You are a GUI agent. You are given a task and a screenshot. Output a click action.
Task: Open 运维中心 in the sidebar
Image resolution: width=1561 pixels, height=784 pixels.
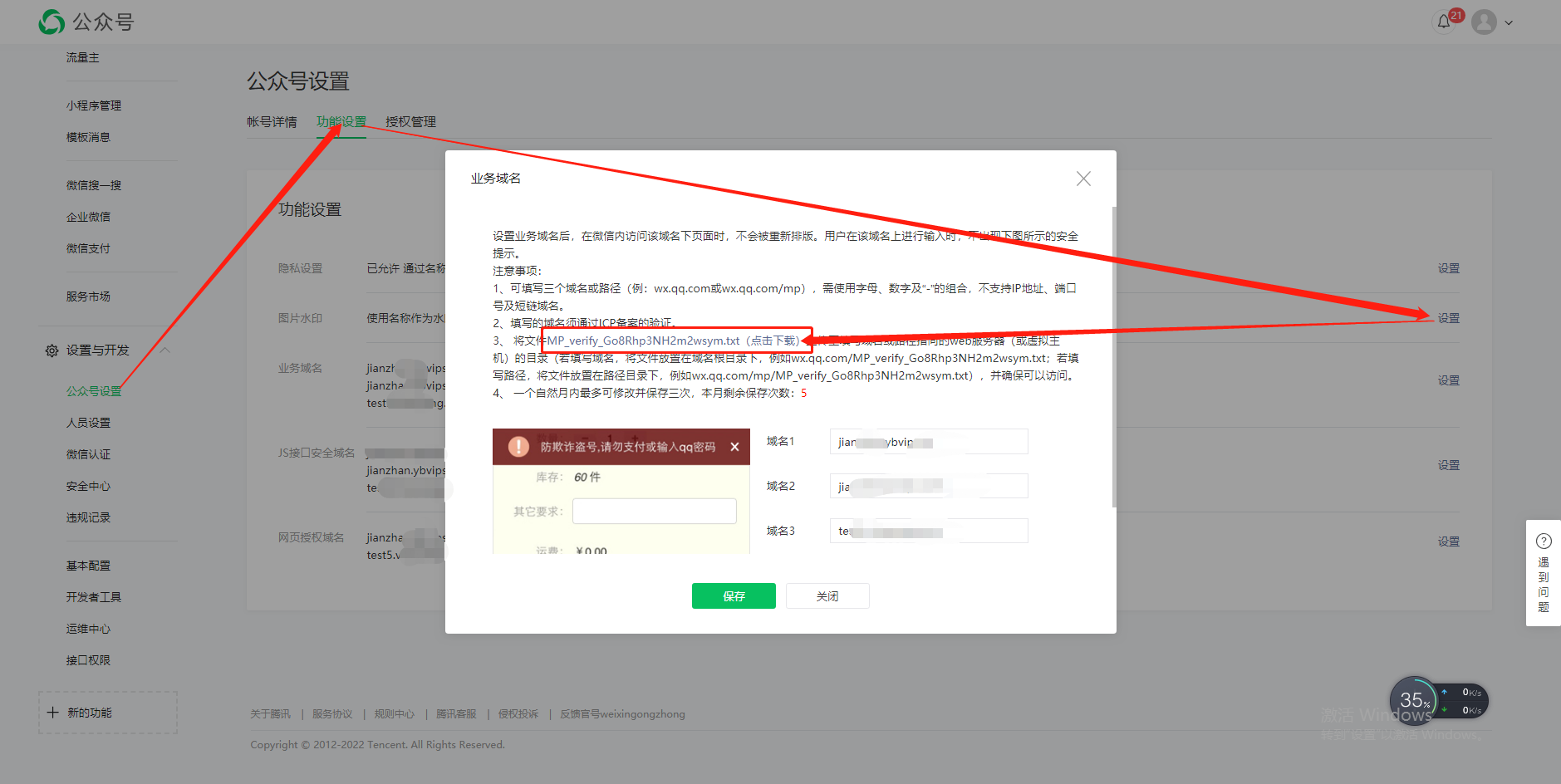pos(88,629)
